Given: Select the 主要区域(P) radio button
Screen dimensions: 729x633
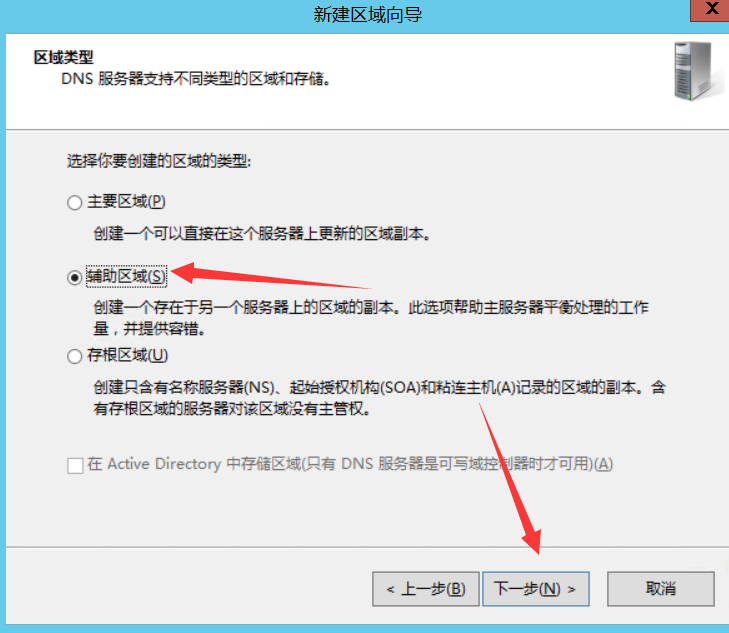Looking at the screenshot, I should point(74,203).
